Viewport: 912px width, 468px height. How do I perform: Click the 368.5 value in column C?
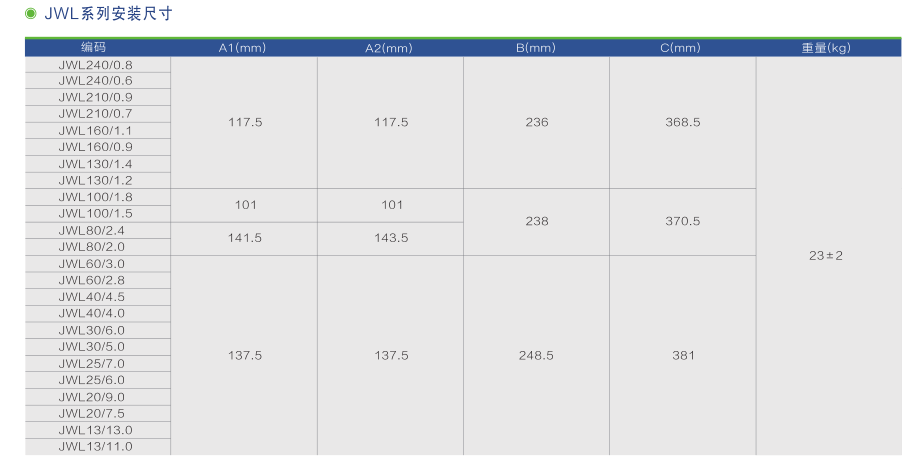click(x=683, y=122)
